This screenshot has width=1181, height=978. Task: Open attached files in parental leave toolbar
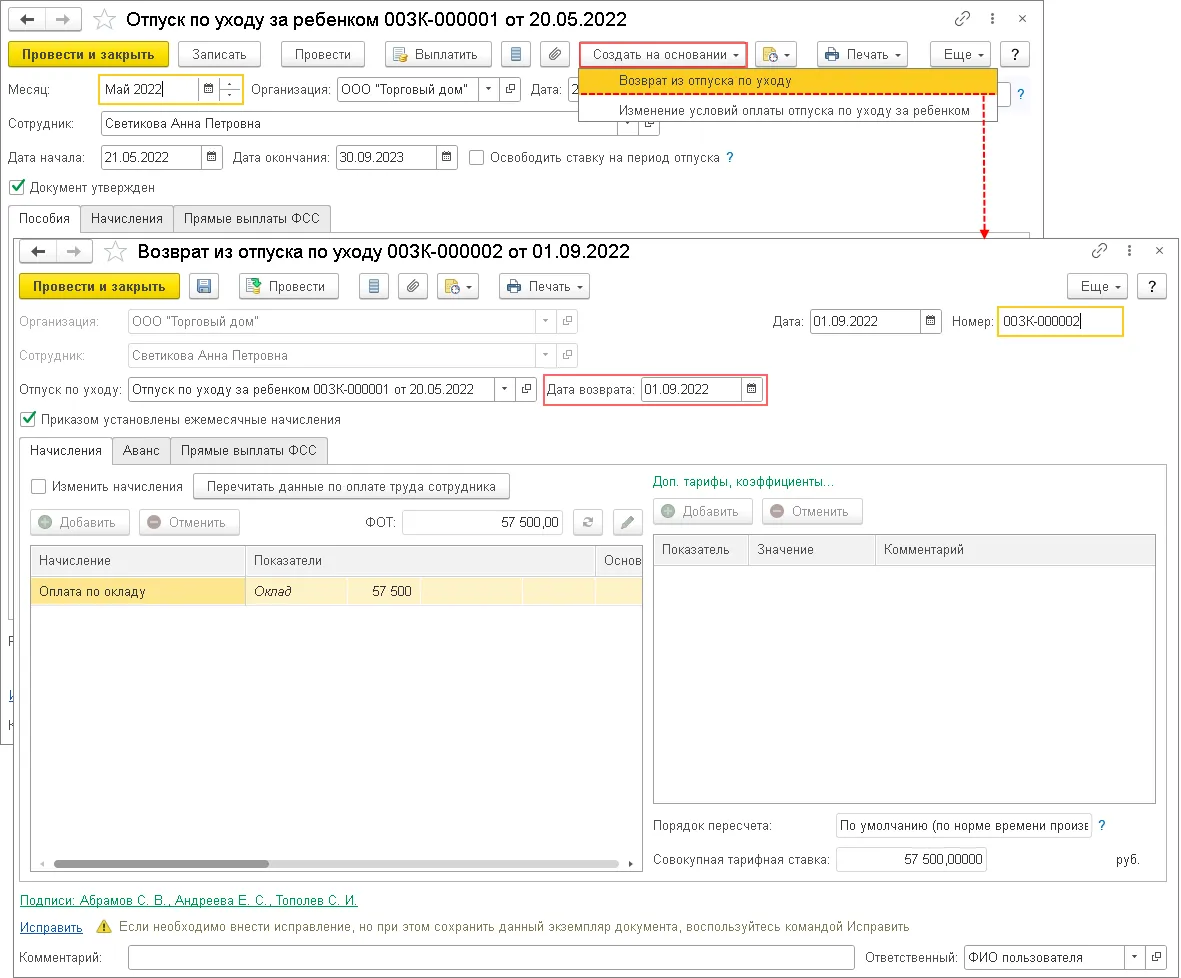pyautogui.click(x=554, y=54)
